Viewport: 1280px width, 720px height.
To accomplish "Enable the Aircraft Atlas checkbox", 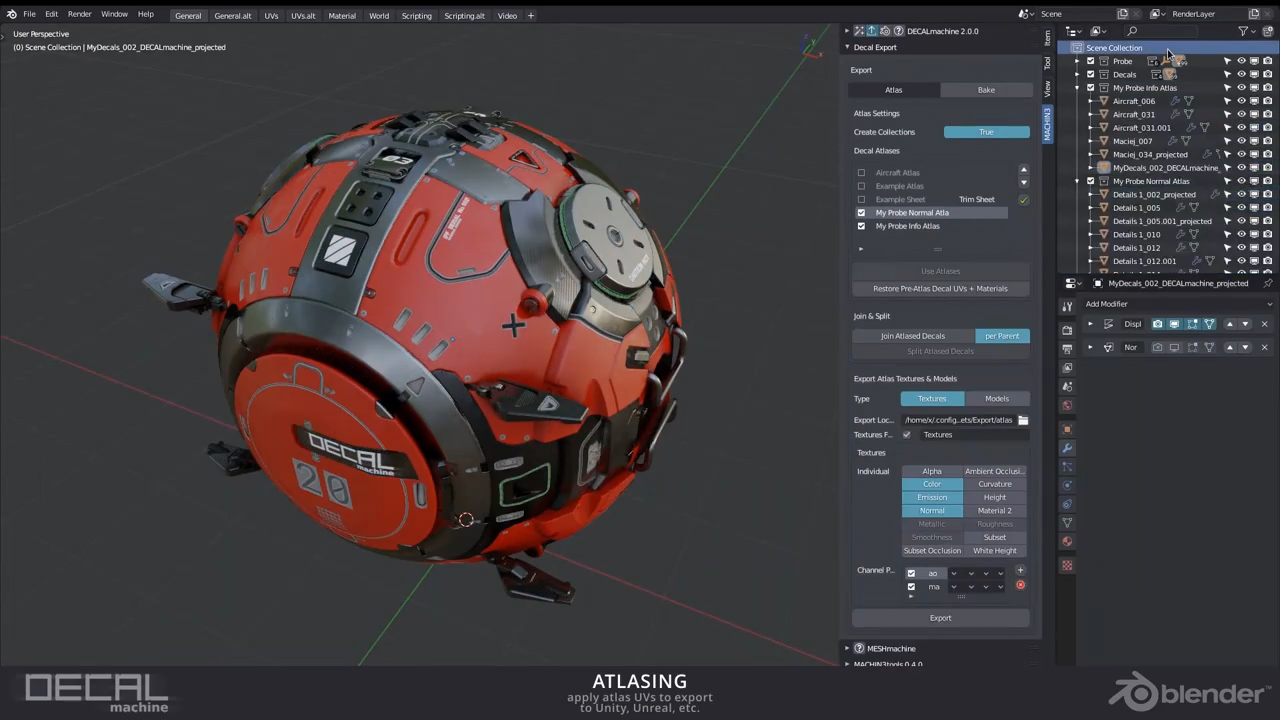I will coord(861,173).
